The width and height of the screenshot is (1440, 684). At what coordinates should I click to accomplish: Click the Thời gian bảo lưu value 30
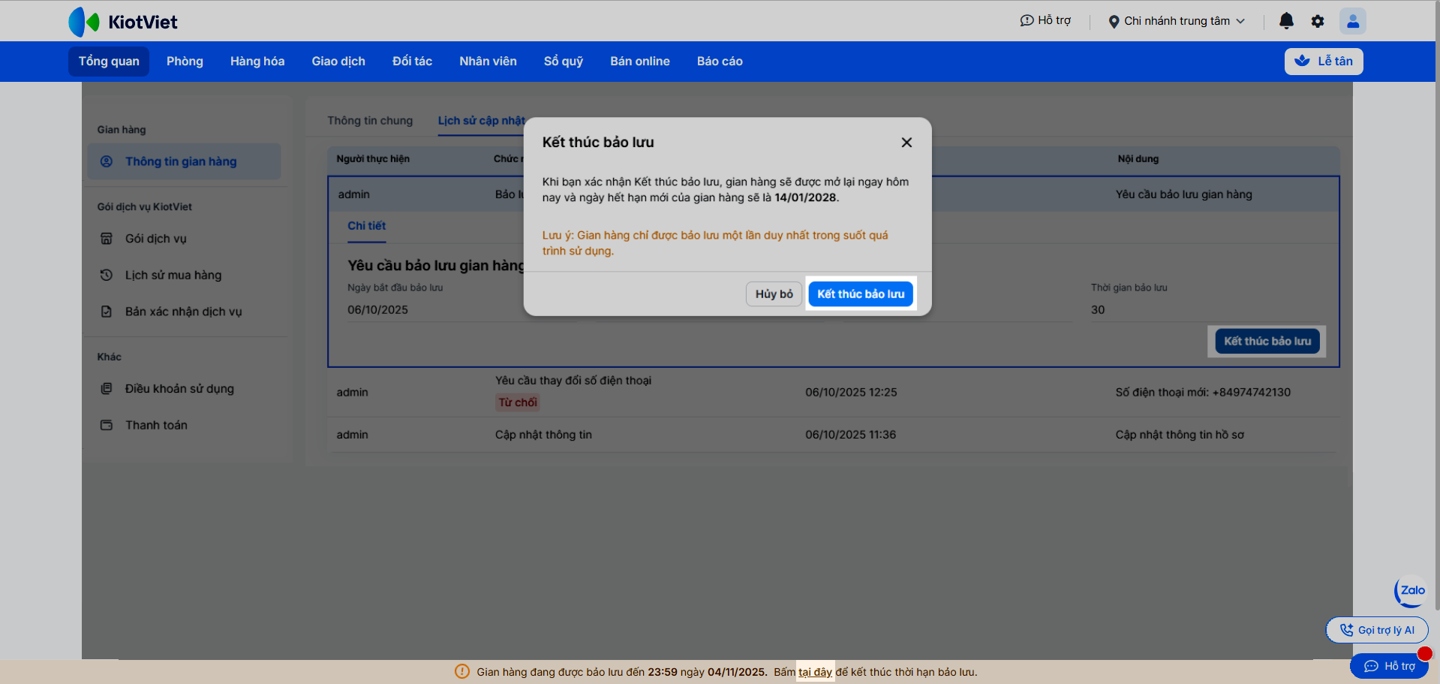click(x=1098, y=310)
